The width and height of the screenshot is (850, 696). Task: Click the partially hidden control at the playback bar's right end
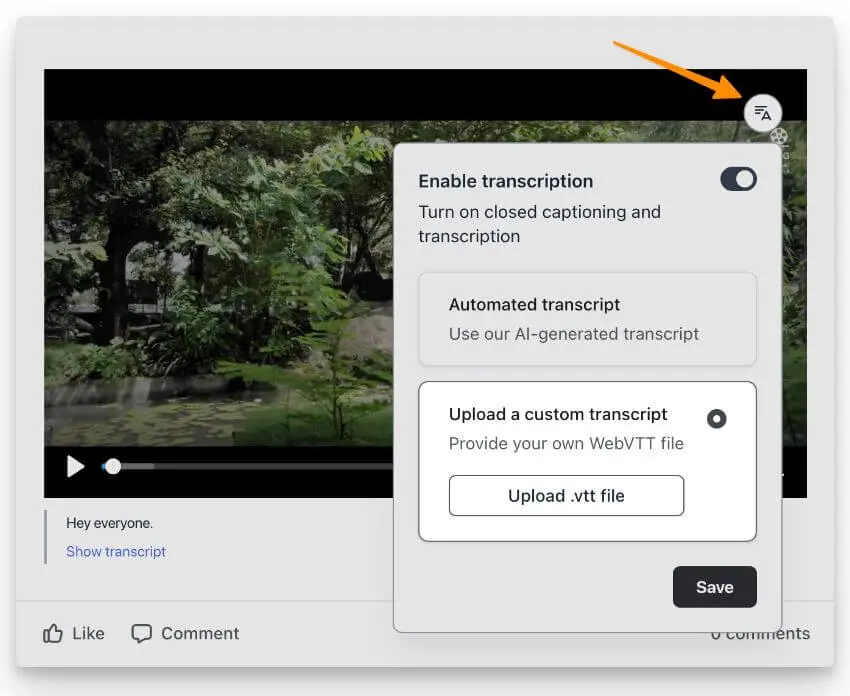782,475
